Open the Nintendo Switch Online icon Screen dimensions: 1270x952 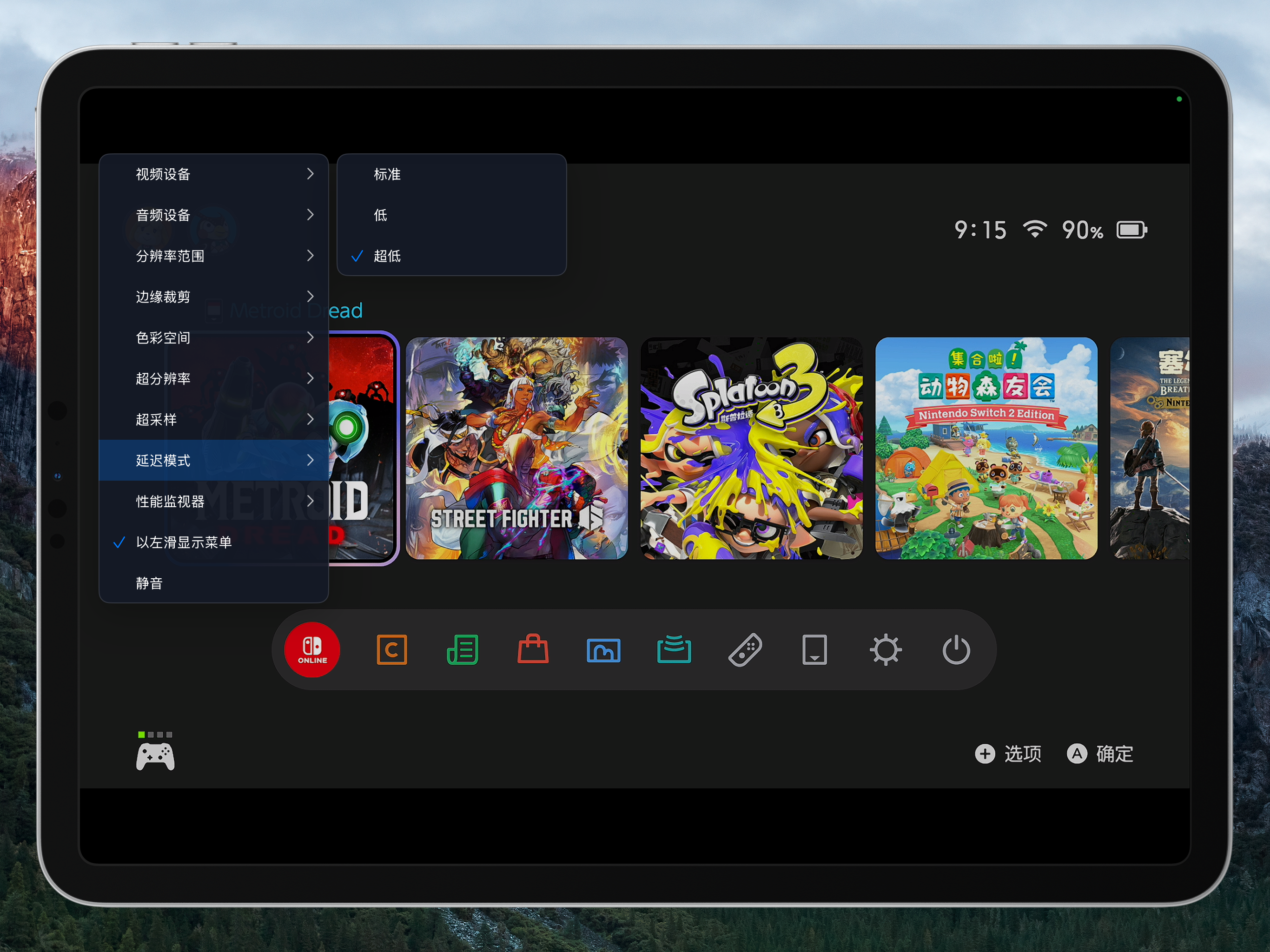(312, 650)
